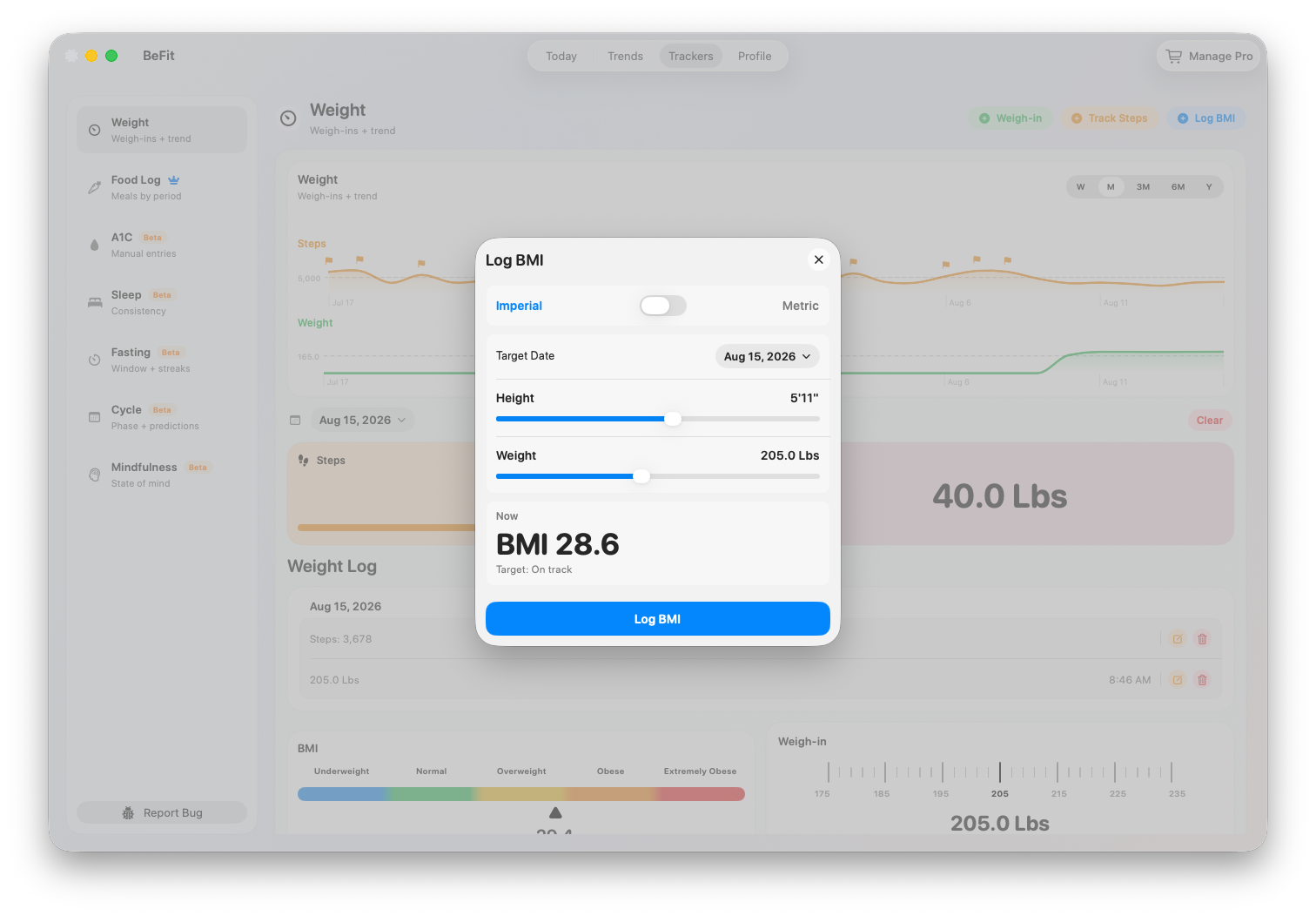Close the Log BMI dialog
The image size is (1316, 916).
click(818, 259)
